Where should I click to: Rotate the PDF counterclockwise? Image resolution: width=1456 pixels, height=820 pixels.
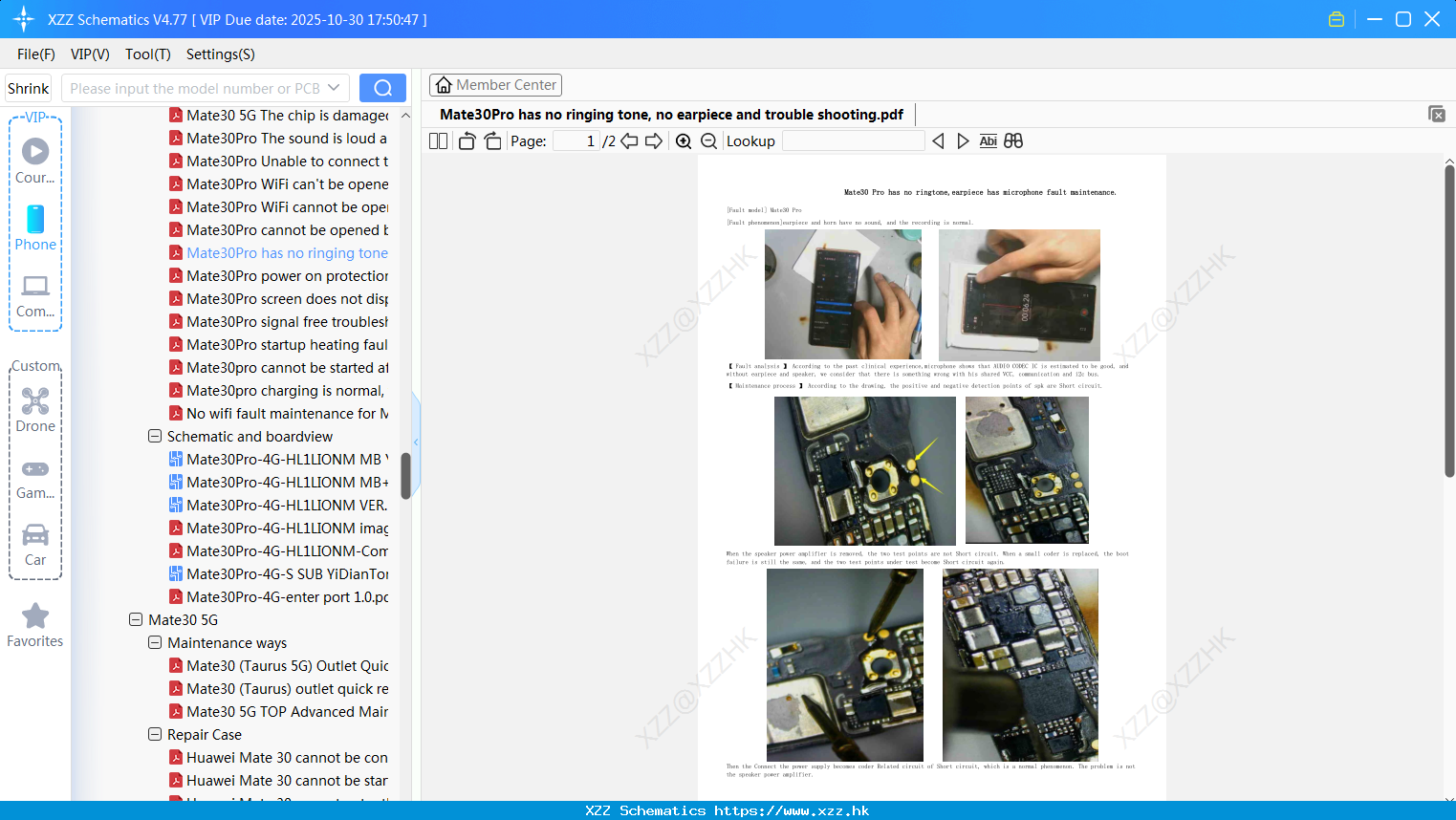(x=467, y=141)
